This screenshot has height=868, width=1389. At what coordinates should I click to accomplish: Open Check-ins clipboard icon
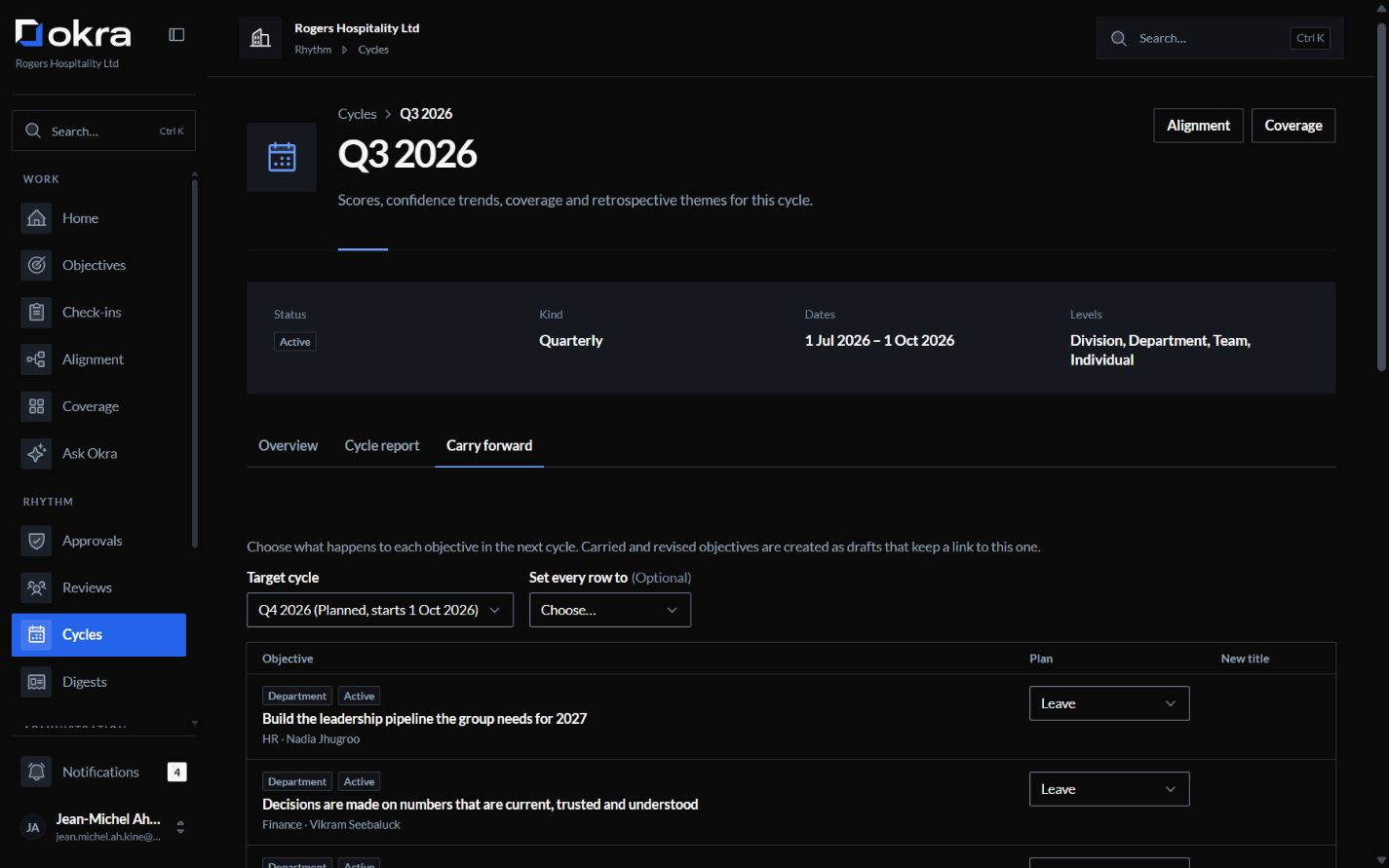point(36,312)
